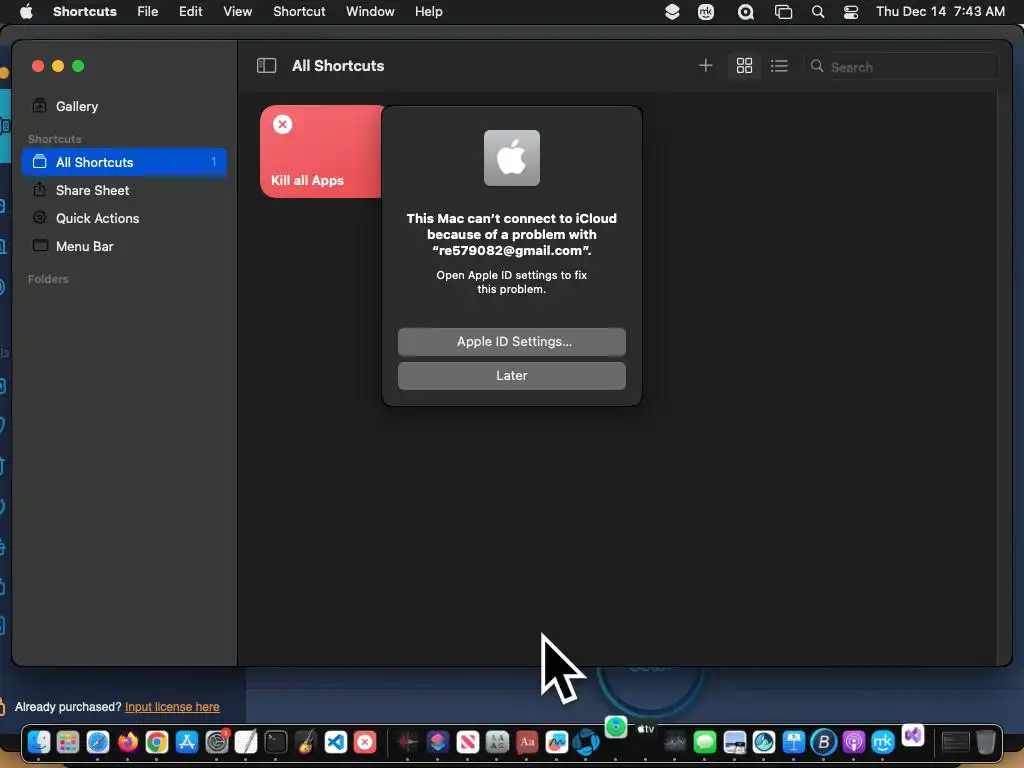The width and height of the screenshot is (1024, 768).
Task: Click the Menu Bar icon in sidebar
Action: pos(40,246)
